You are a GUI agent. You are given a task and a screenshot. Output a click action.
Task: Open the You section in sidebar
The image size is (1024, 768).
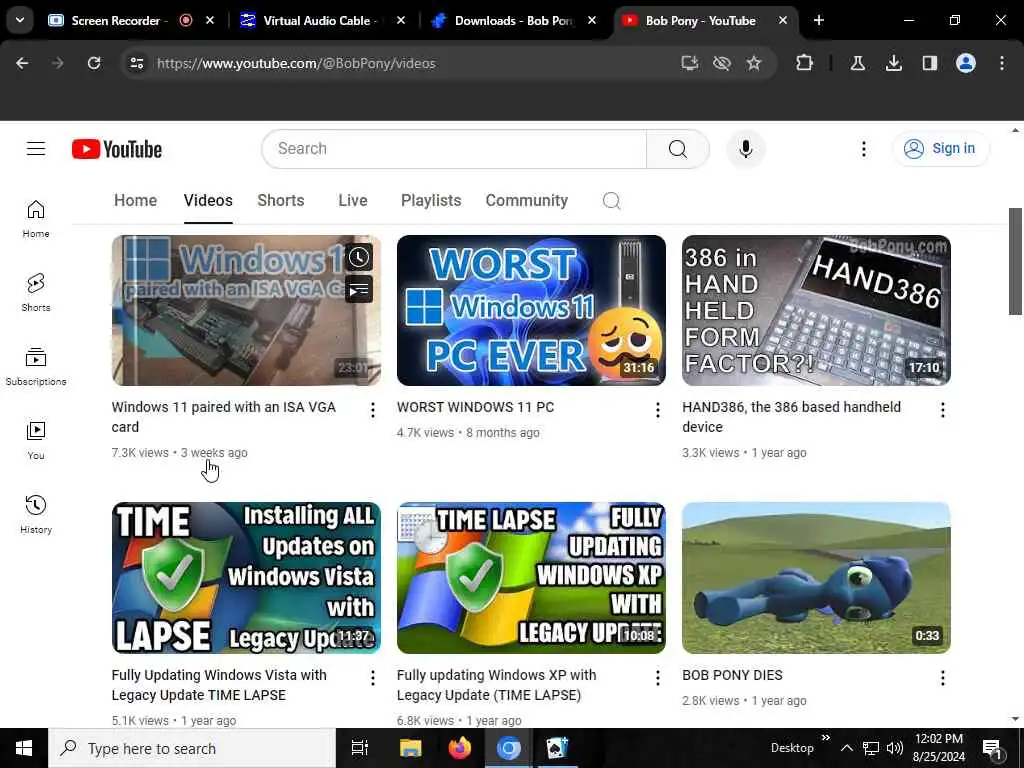[x=36, y=441]
